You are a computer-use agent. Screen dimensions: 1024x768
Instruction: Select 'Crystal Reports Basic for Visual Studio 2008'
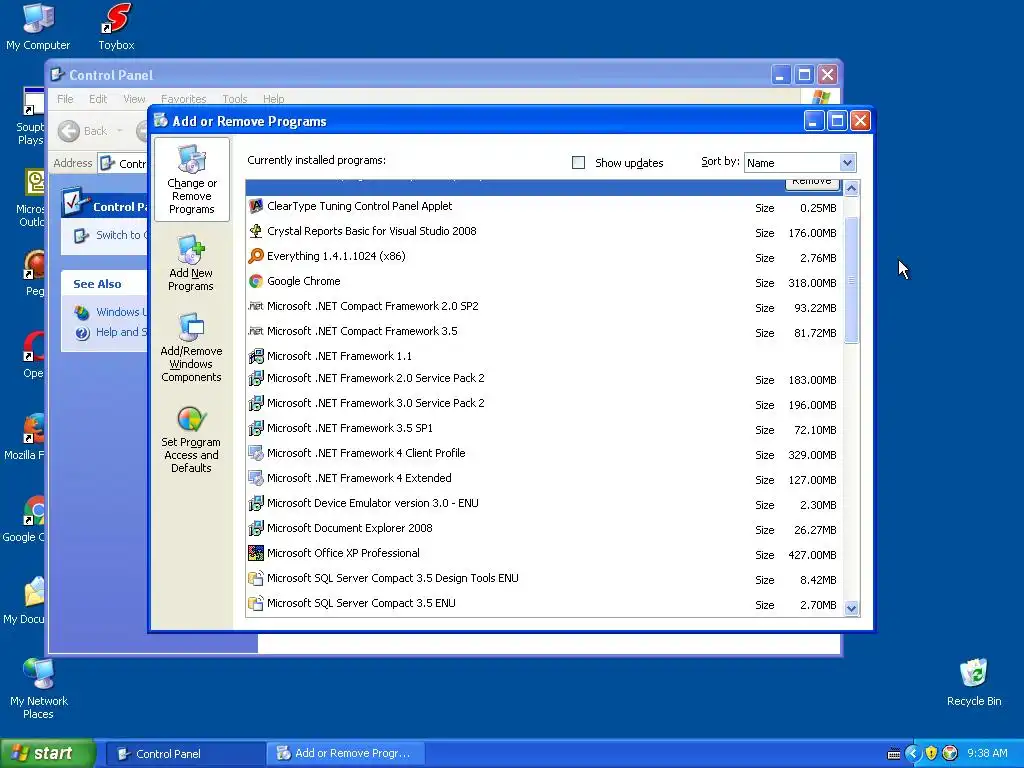coord(372,231)
